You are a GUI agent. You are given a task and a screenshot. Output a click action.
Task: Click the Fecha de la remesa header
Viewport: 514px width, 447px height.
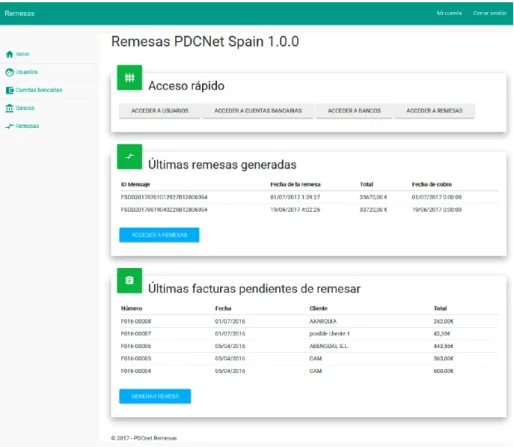click(x=295, y=184)
